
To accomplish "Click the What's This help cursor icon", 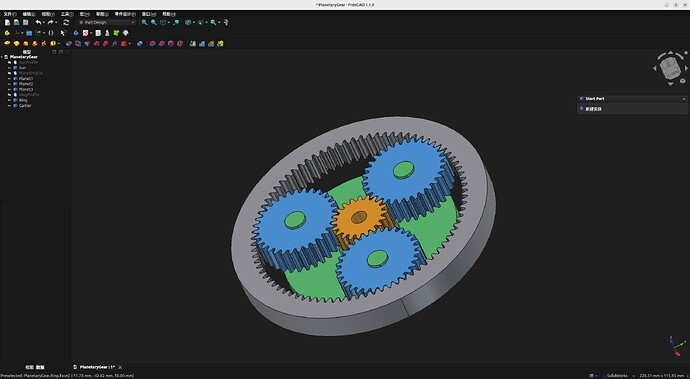I will pos(63,33).
